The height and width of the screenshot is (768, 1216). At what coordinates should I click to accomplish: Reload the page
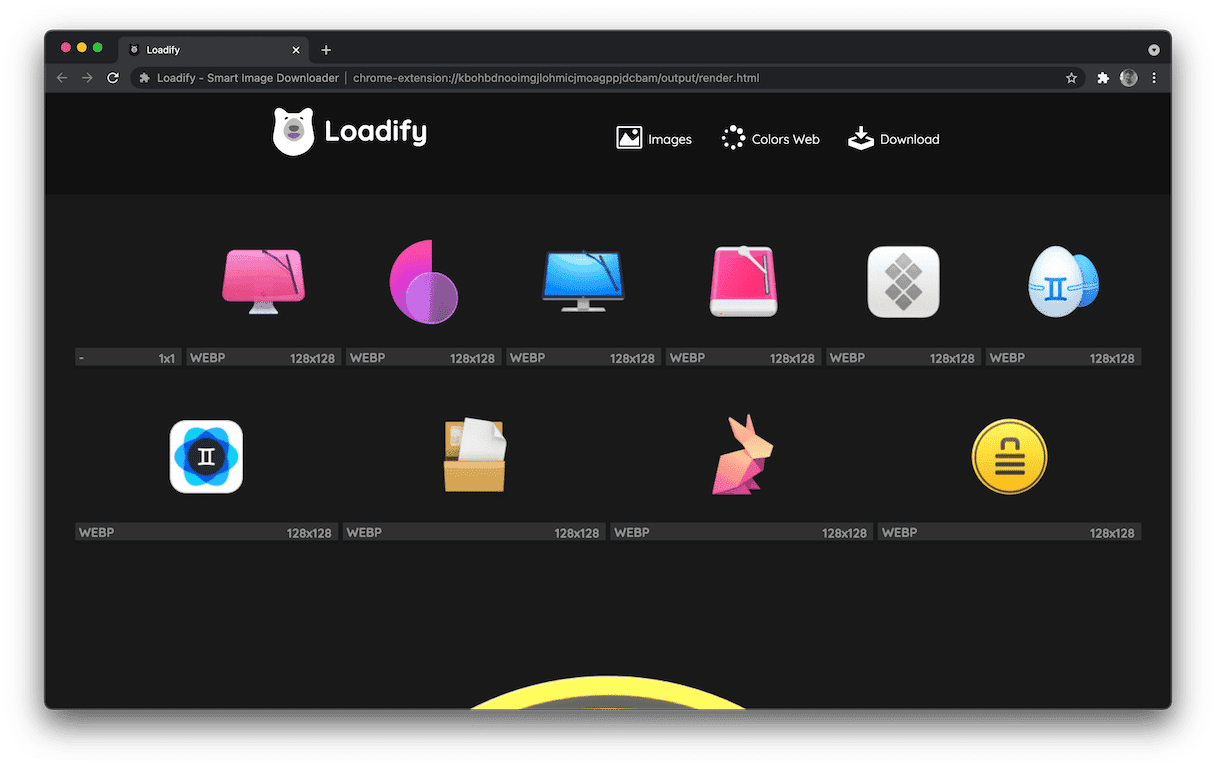[113, 77]
